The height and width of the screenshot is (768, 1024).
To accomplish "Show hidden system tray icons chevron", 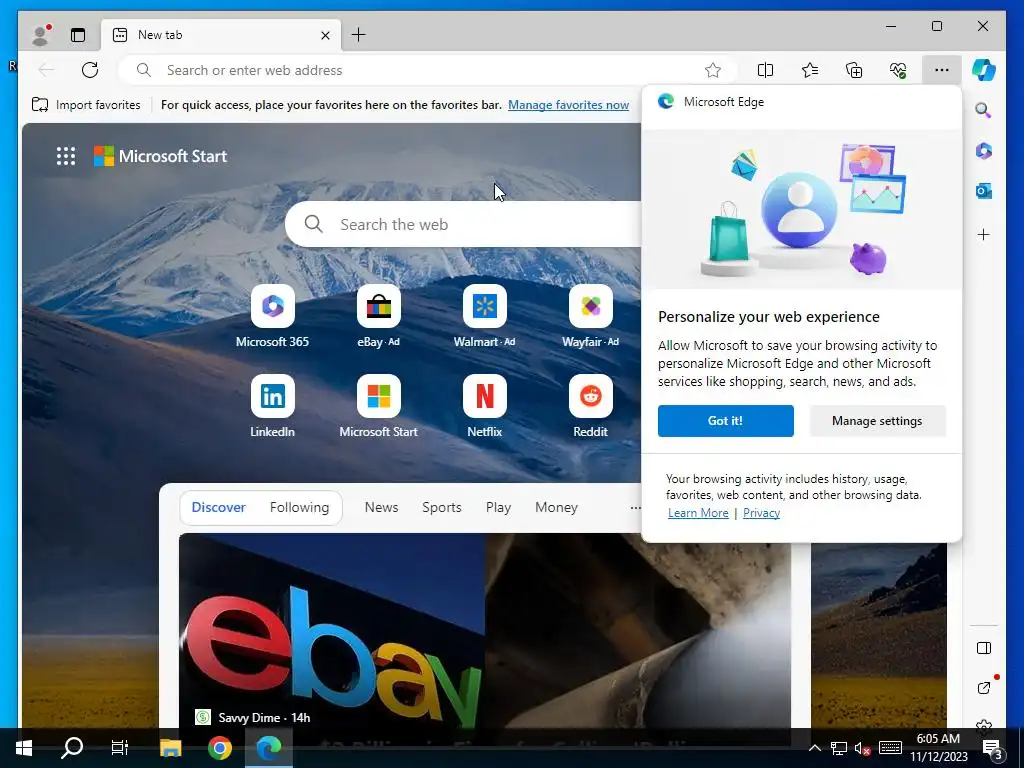I will coord(814,748).
